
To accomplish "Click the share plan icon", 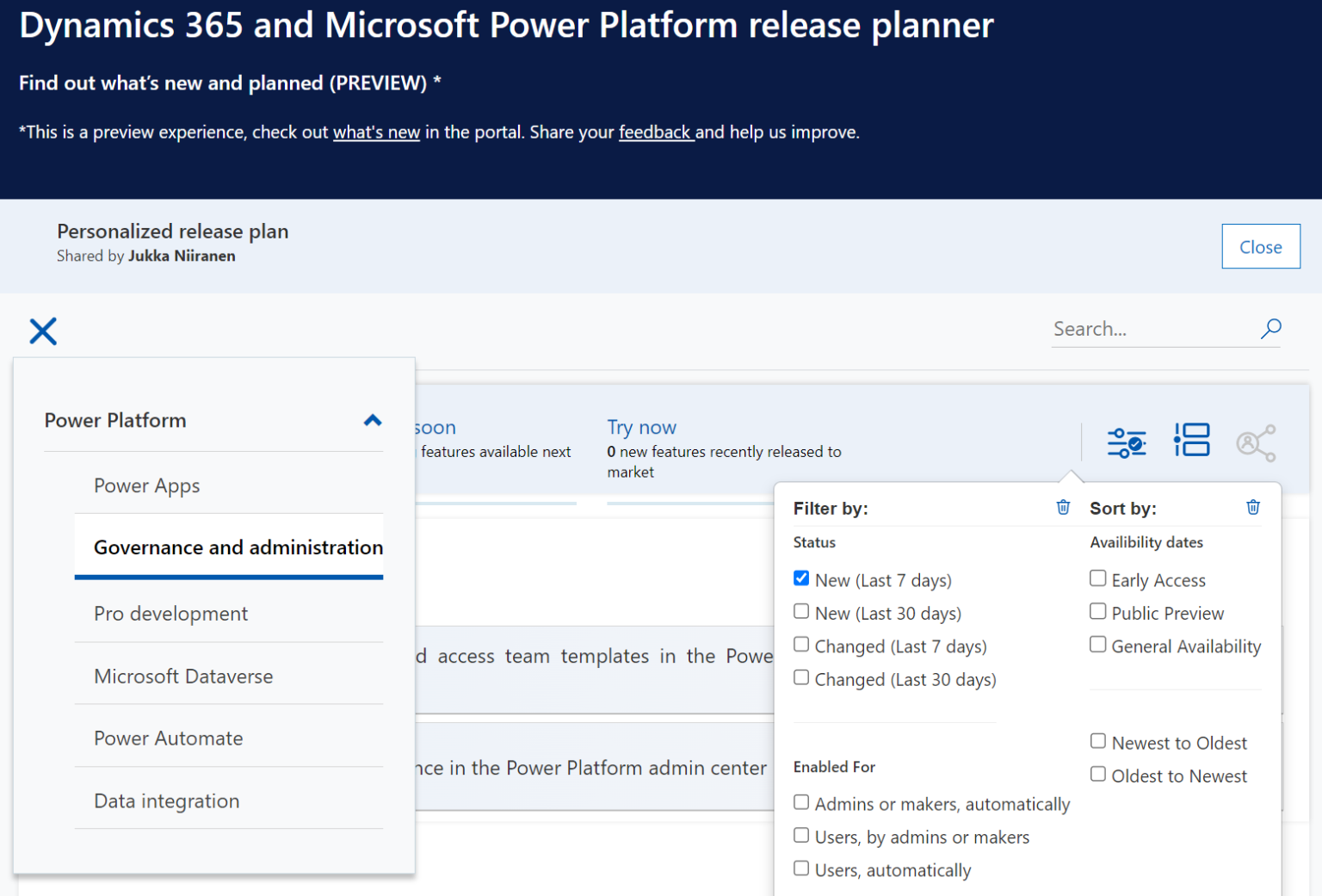I will (1256, 443).
